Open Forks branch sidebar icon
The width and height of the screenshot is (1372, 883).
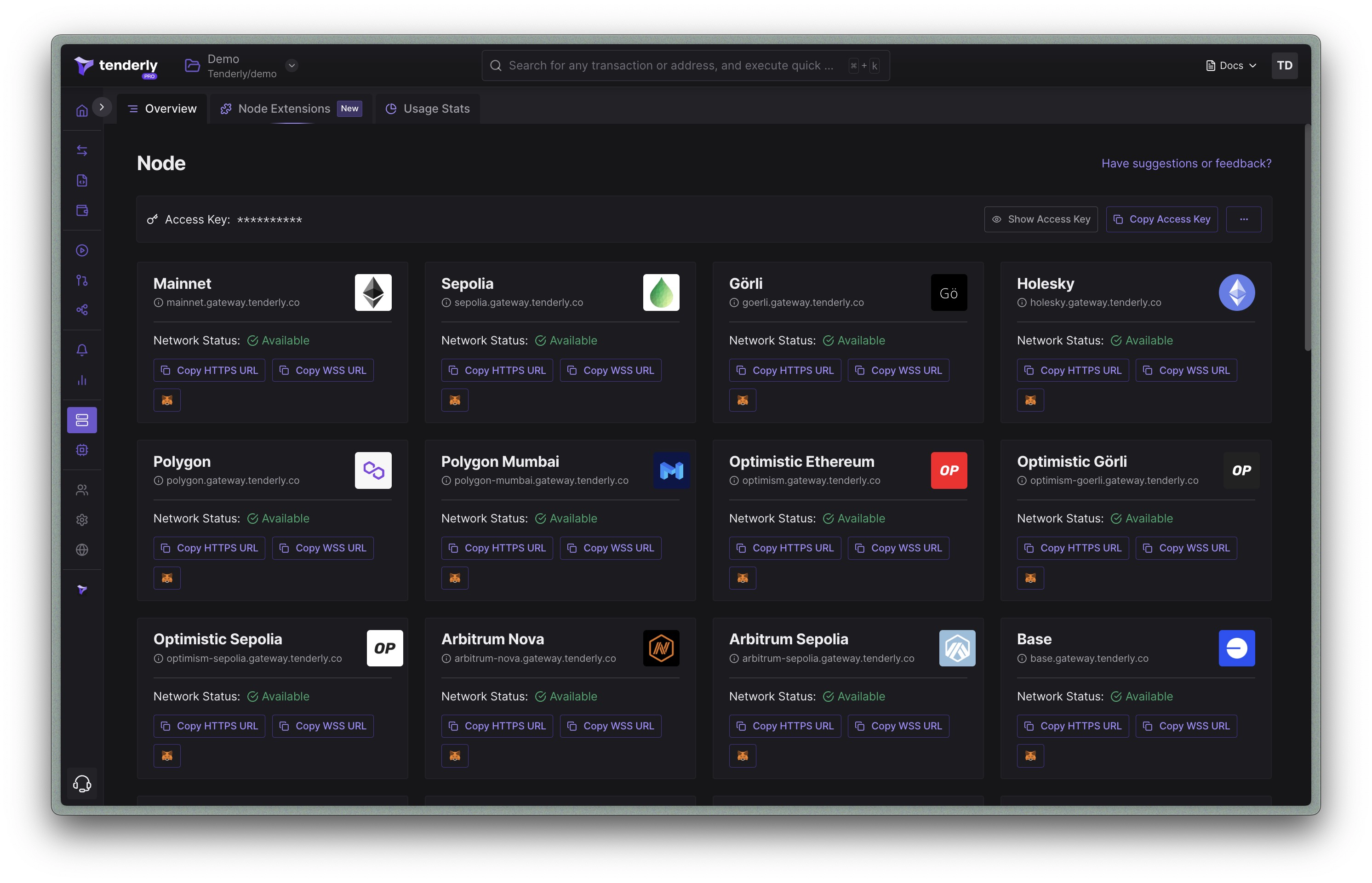pos(82,281)
